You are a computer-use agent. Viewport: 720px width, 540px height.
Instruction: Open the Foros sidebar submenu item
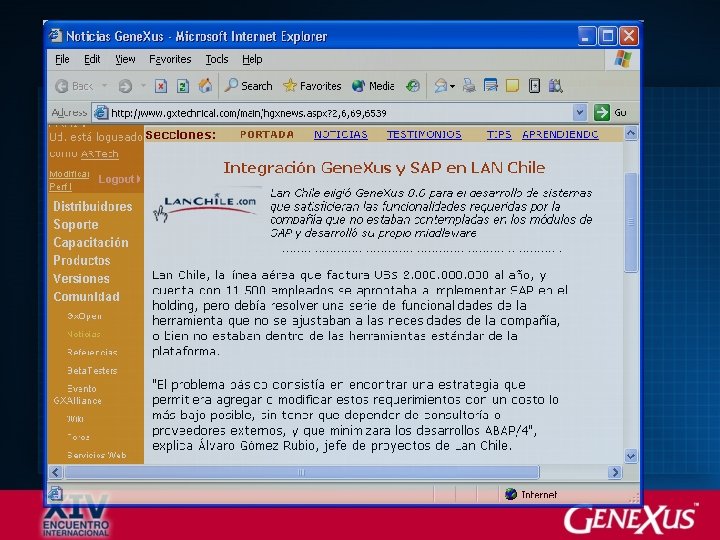(78, 437)
